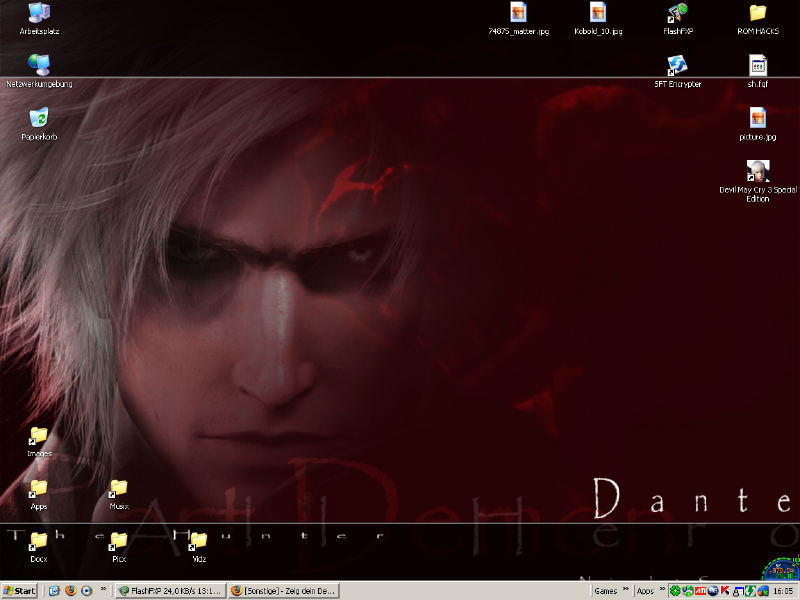800x600 pixels.
Task: Launch Windows Media Player from Quick Launch
Action: [x=87, y=591]
